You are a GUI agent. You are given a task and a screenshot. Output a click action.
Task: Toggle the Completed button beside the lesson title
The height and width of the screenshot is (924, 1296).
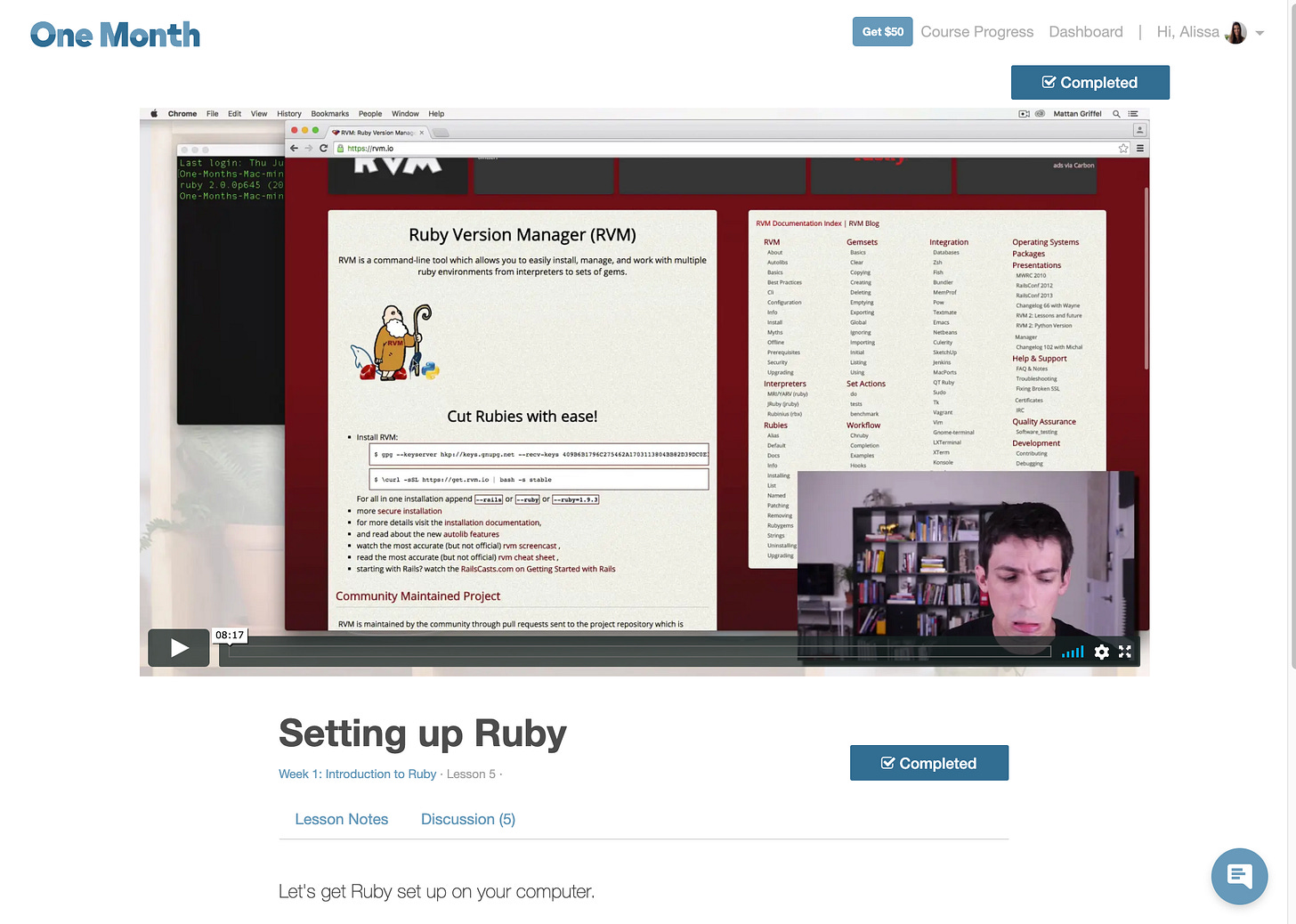pyautogui.click(x=929, y=763)
